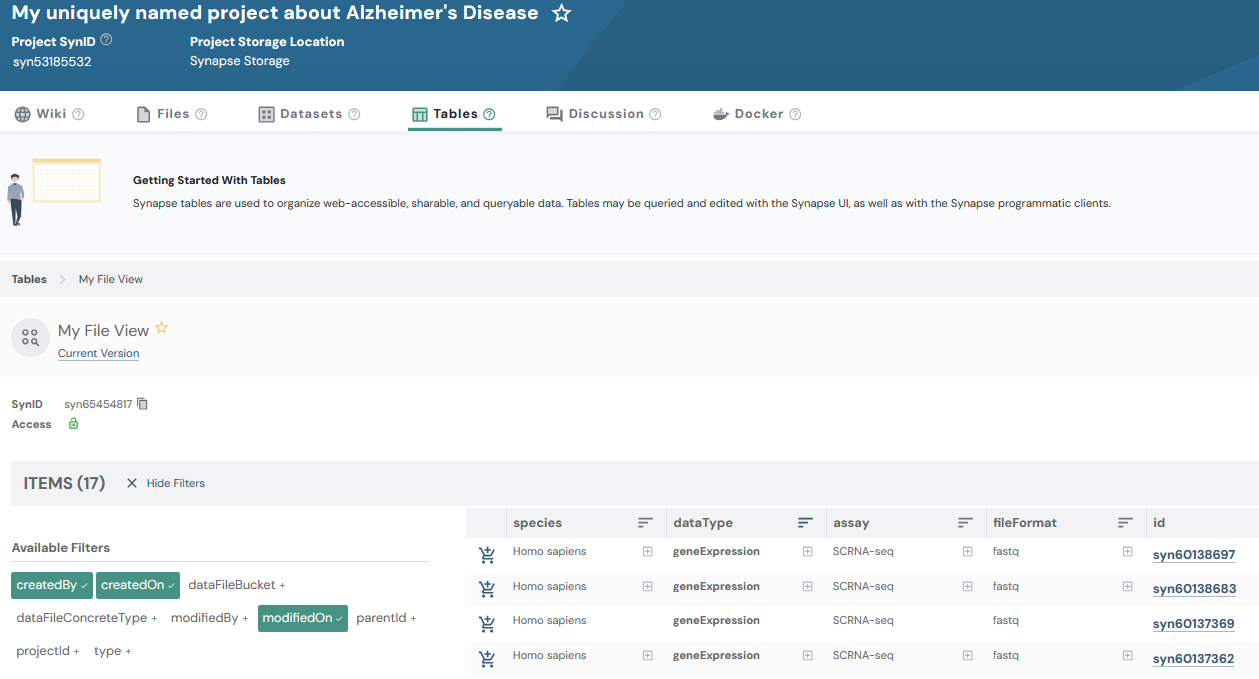Expand fileFormat cell for syn60138683
Screen dimensions: 1259x679
click(1127, 587)
